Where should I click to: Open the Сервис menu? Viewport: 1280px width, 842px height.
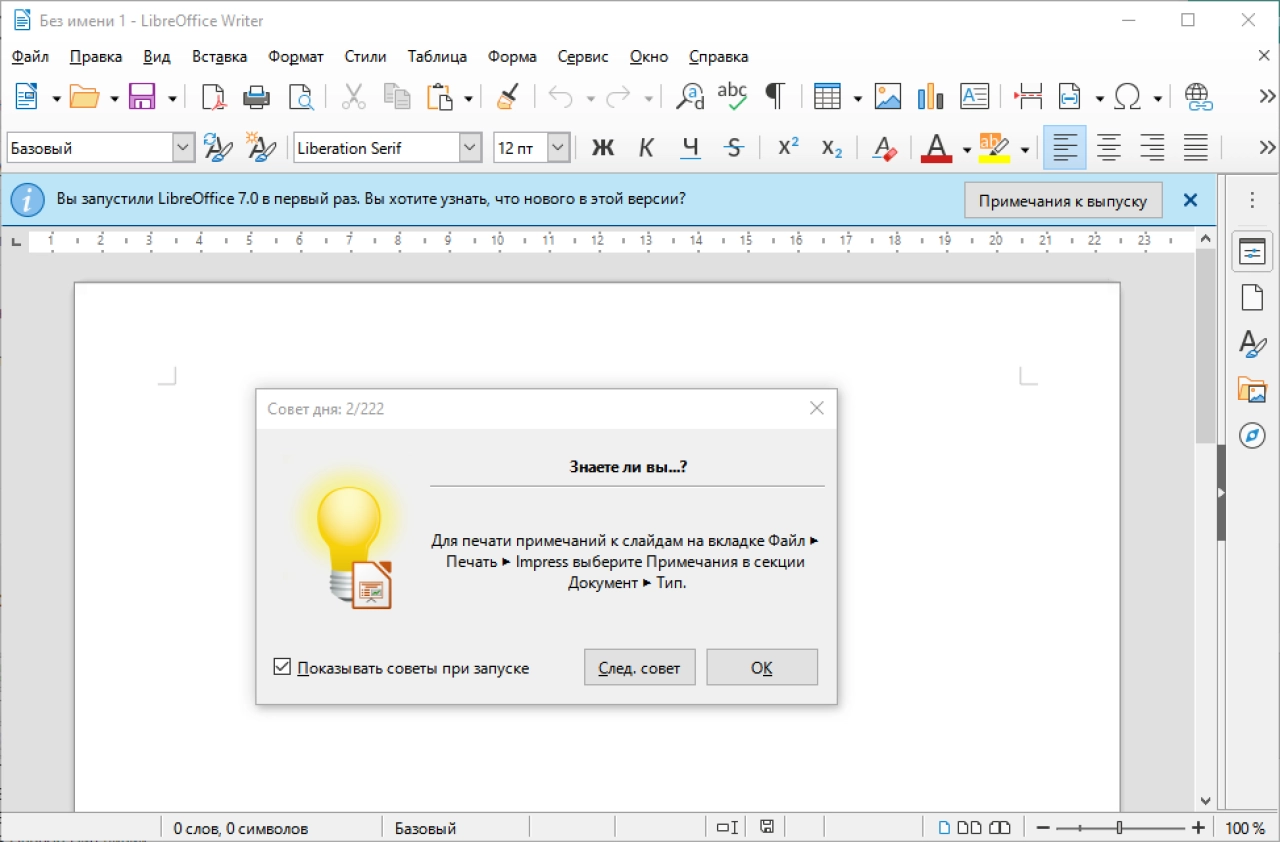[583, 56]
